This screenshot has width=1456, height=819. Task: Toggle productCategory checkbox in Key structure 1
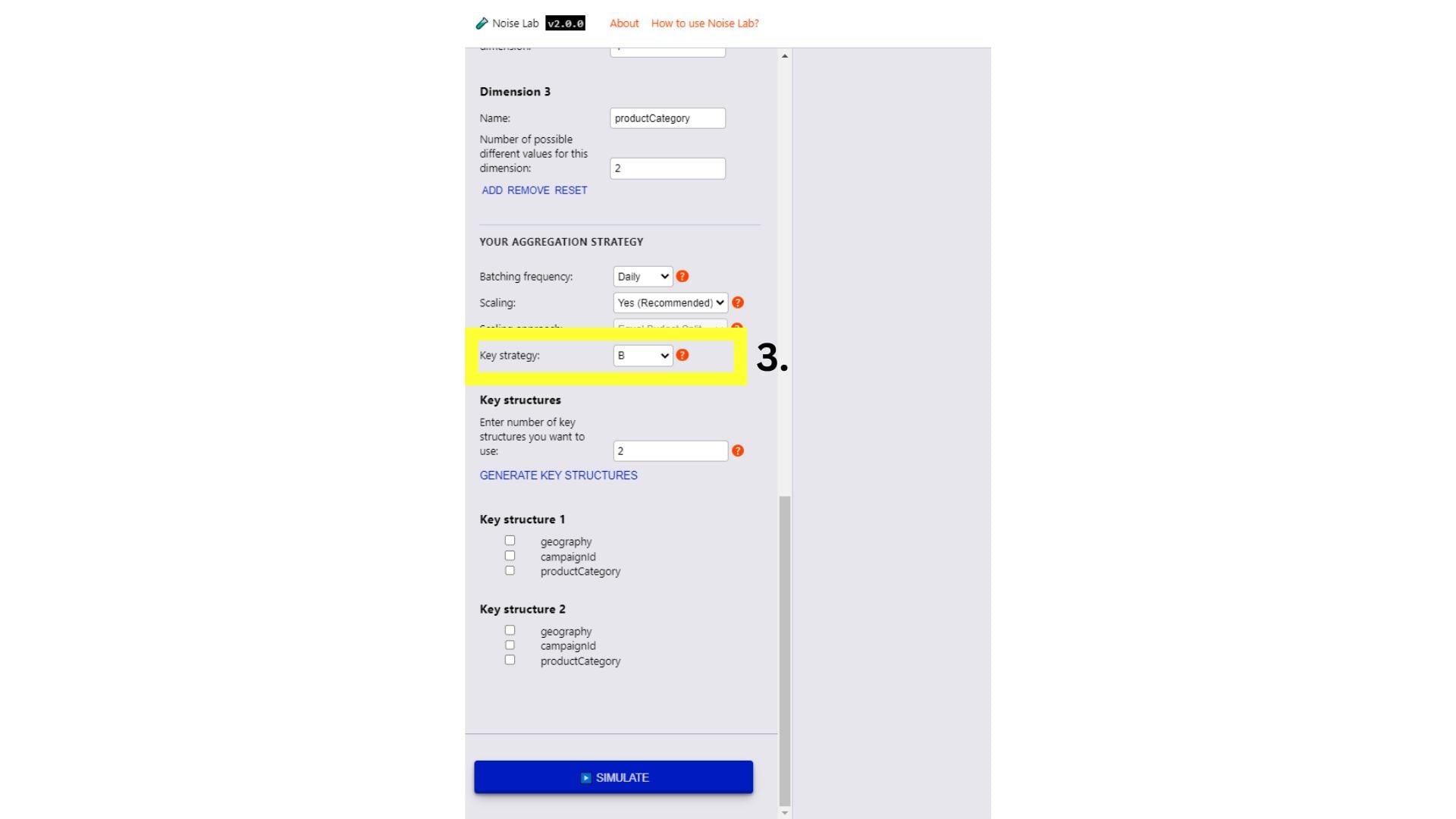point(510,570)
